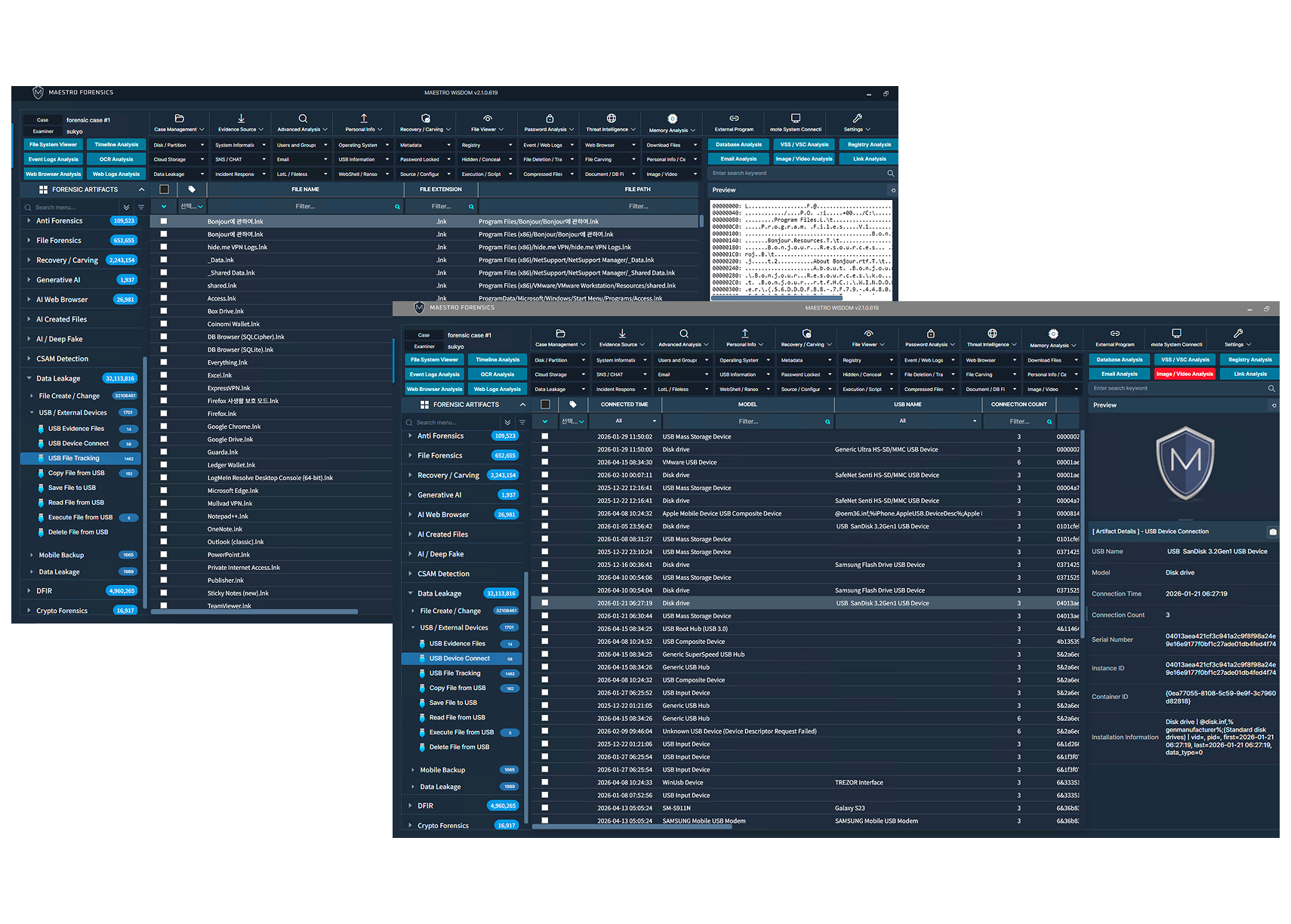
Task: Click the red Image / Video Analysis button
Action: pos(1184,374)
